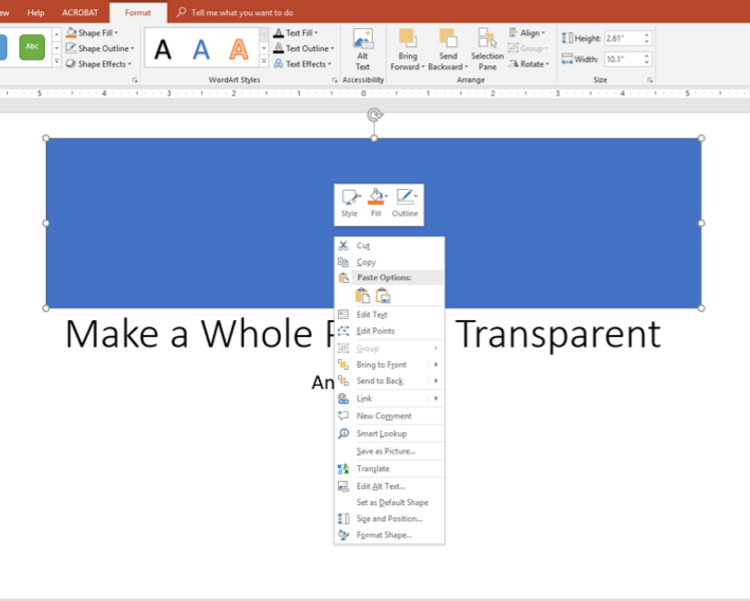Click the top-right corner sizing handle
750x601 pixels.
[701, 138]
